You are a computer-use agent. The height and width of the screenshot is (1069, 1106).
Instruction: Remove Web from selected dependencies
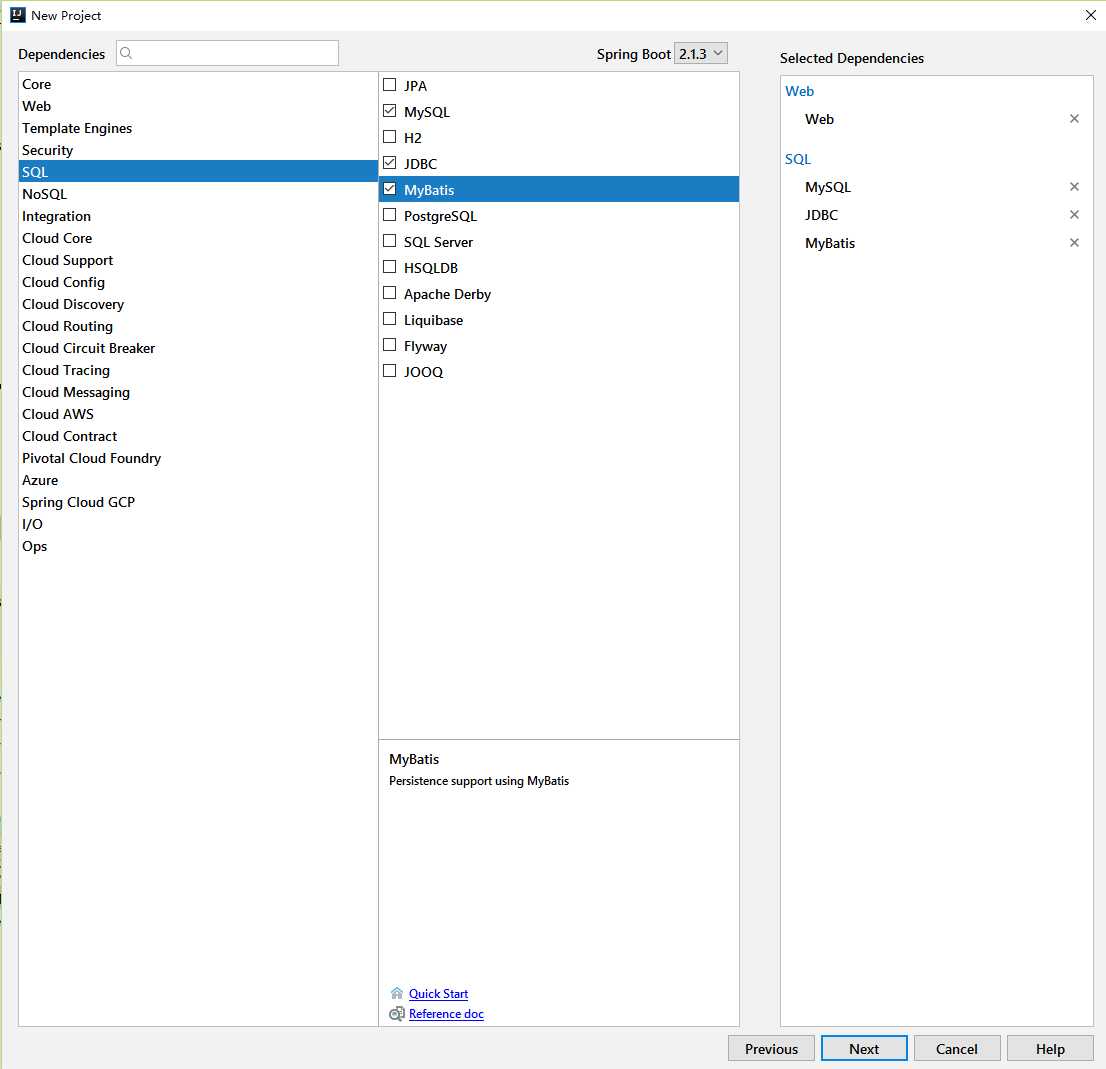tap(1074, 118)
